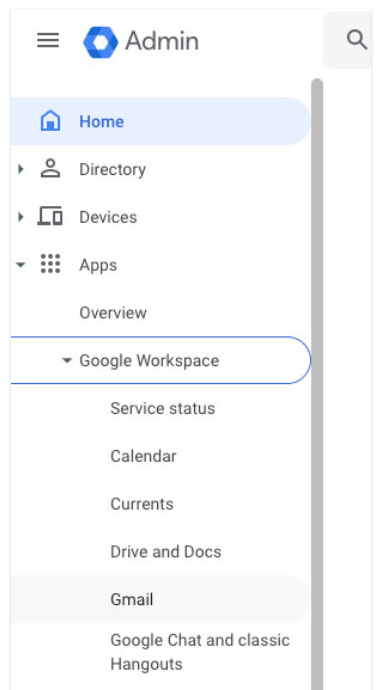Open Gmail settings
The image size is (380, 690).
tap(132, 599)
